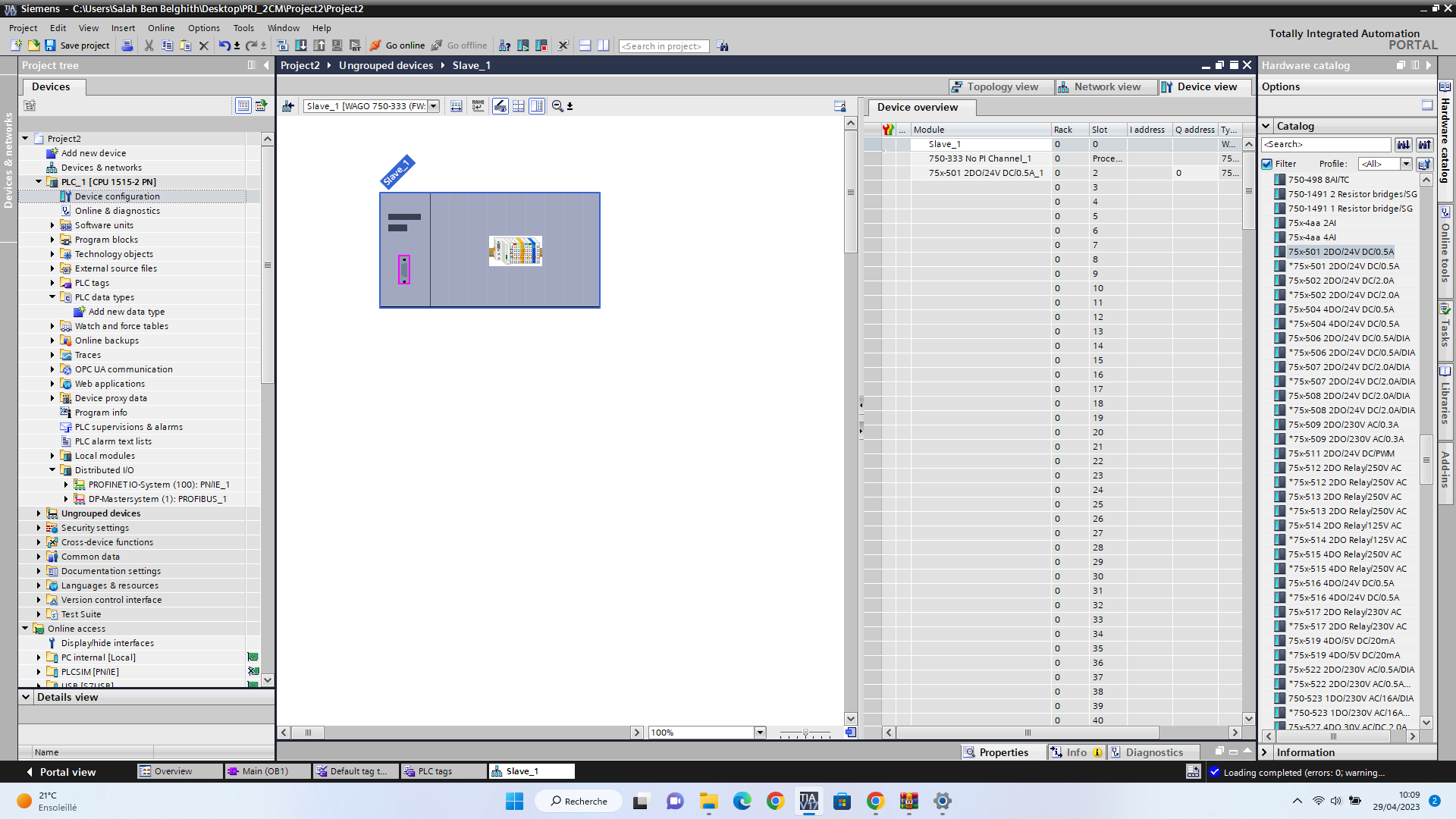The image size is (1456, 819).
Task: Click the Portal view button
Action: tap(61, 772)
